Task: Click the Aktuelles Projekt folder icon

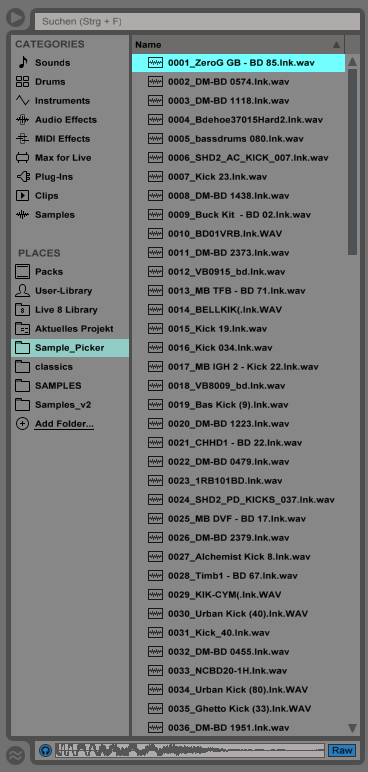Action: tap(23, 329)
